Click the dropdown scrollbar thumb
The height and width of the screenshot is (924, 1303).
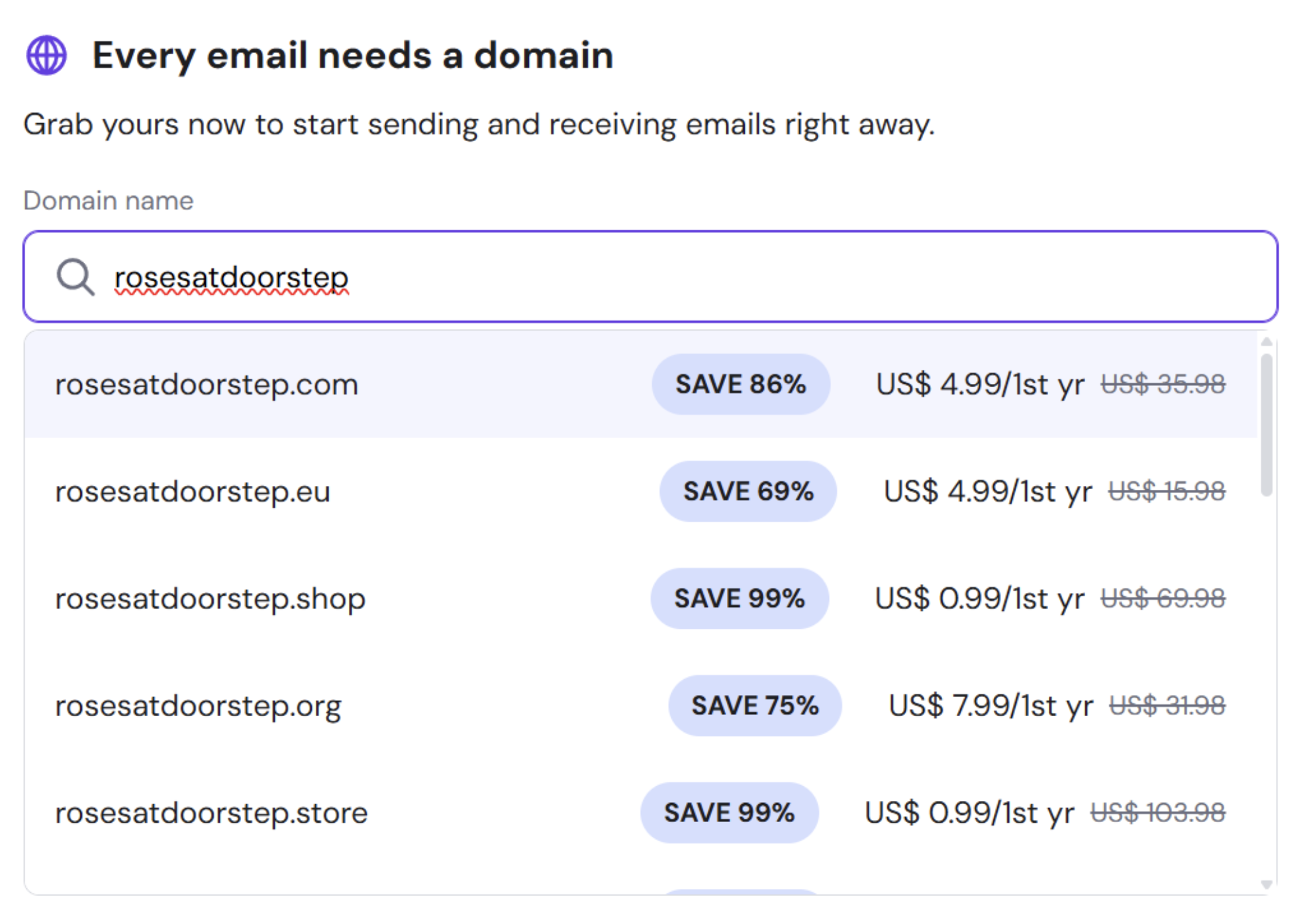coord(1266,424)
